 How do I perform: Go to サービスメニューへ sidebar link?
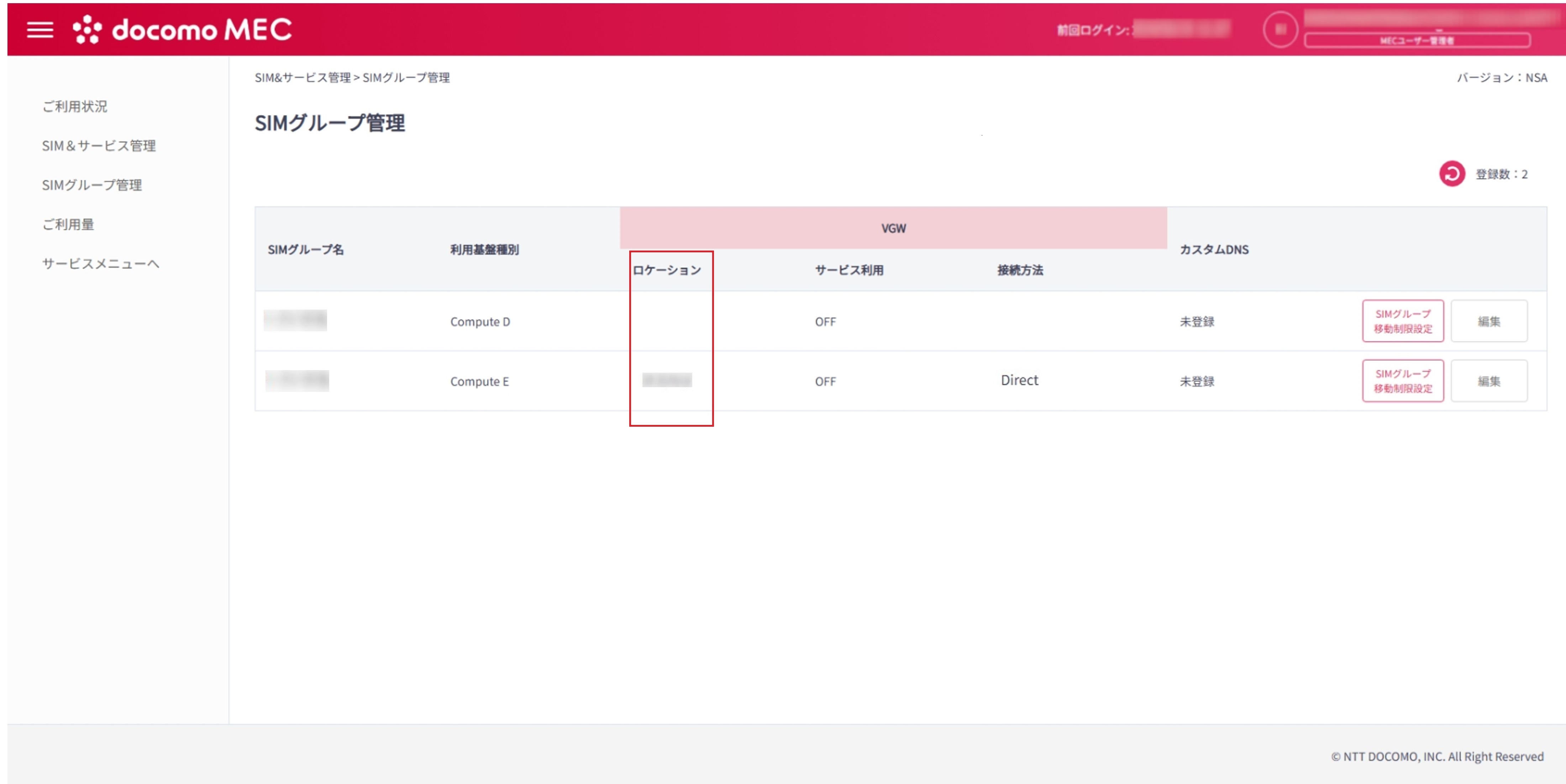[x=101, y=264]
